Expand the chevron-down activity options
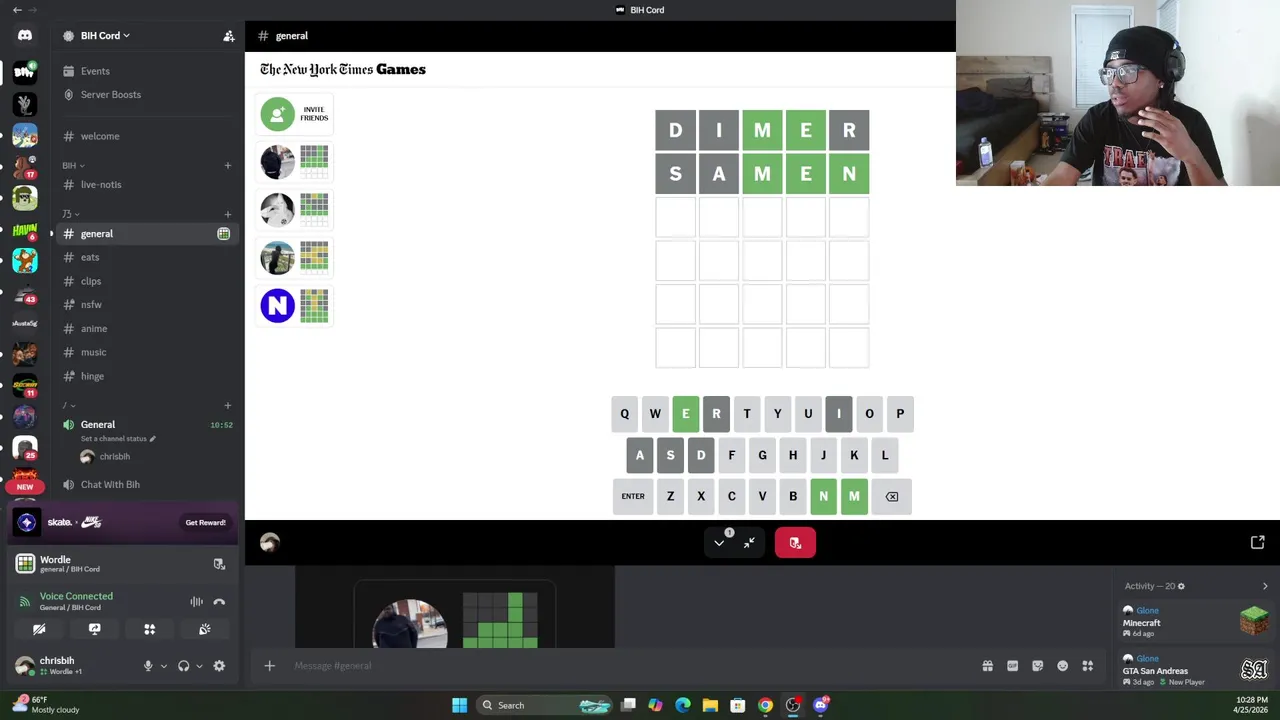Image resolution: width=1280 pixels, height=720 pixels. 719,543
